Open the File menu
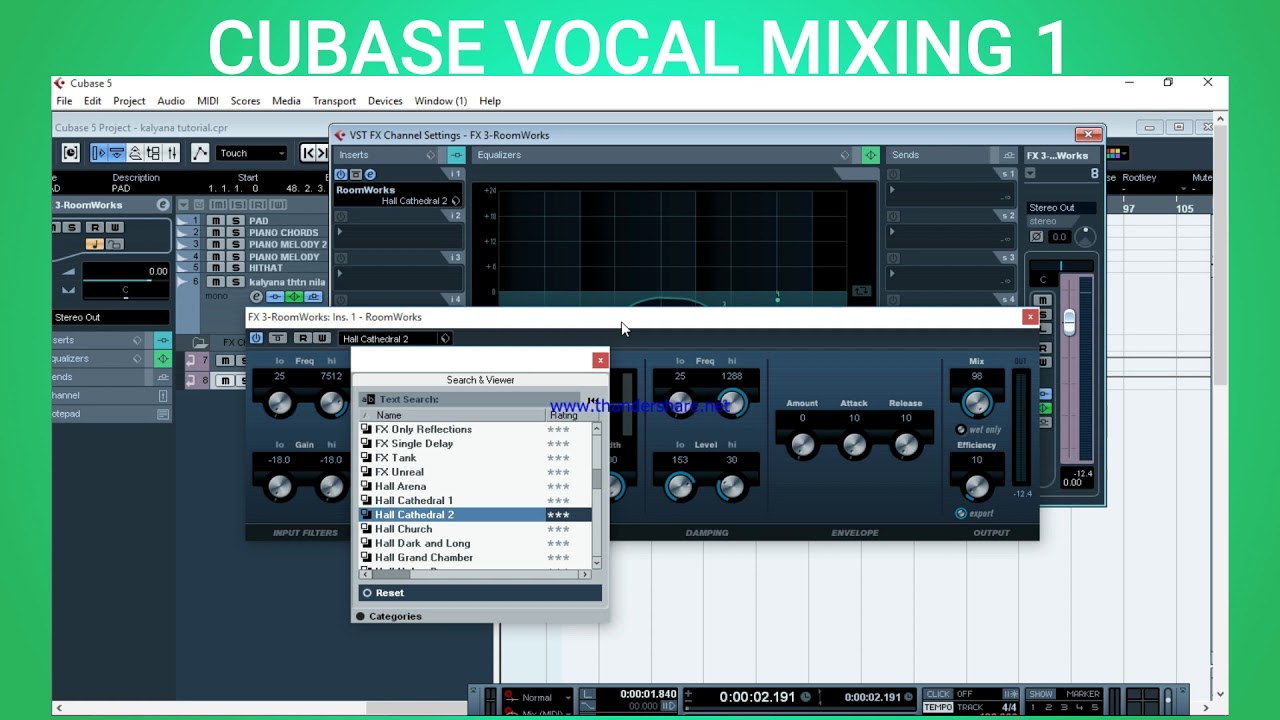The image size is (1280, 720). tap(64, 101)
